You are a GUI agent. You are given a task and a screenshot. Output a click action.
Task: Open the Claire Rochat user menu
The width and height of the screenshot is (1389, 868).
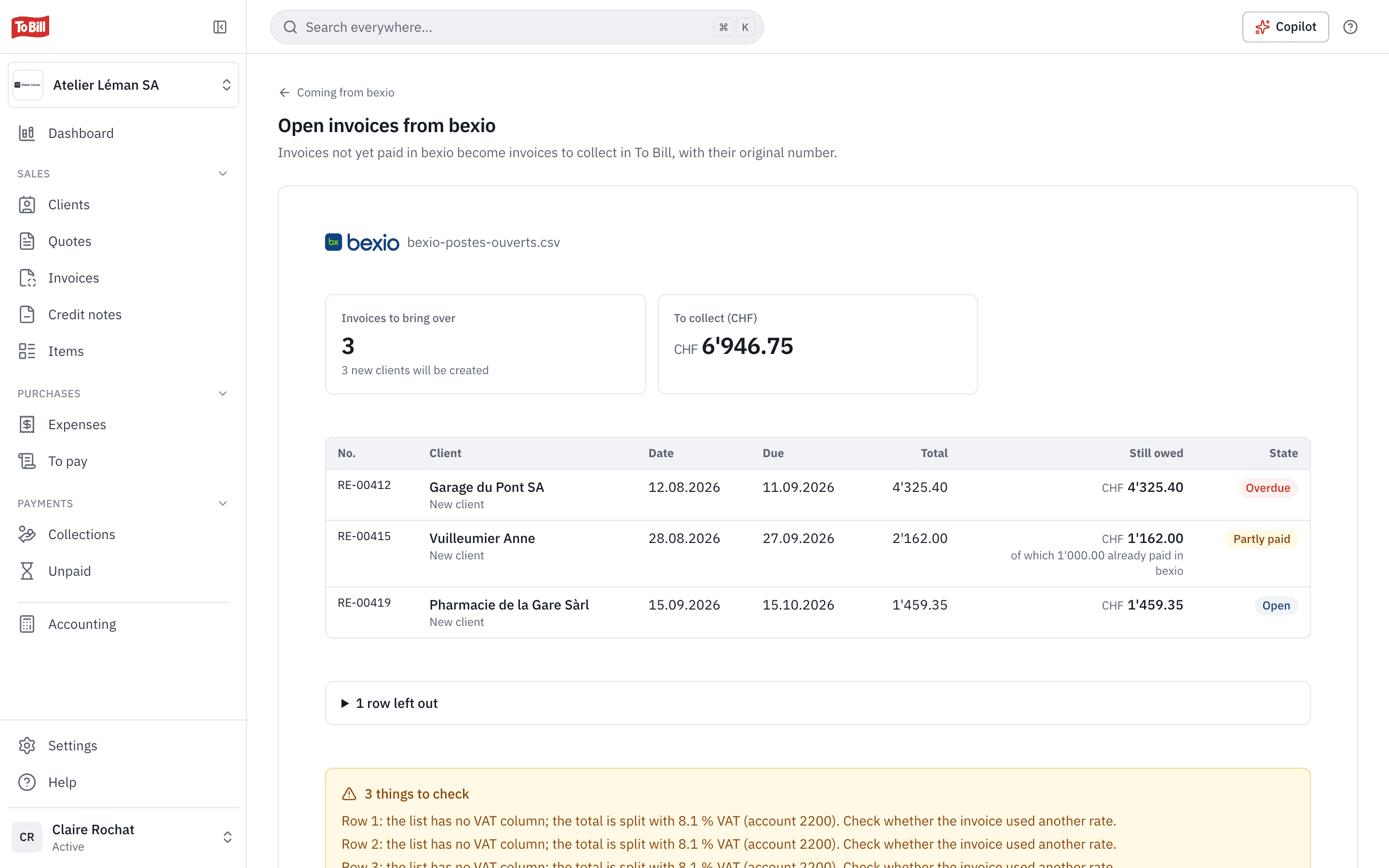(123, 837)
